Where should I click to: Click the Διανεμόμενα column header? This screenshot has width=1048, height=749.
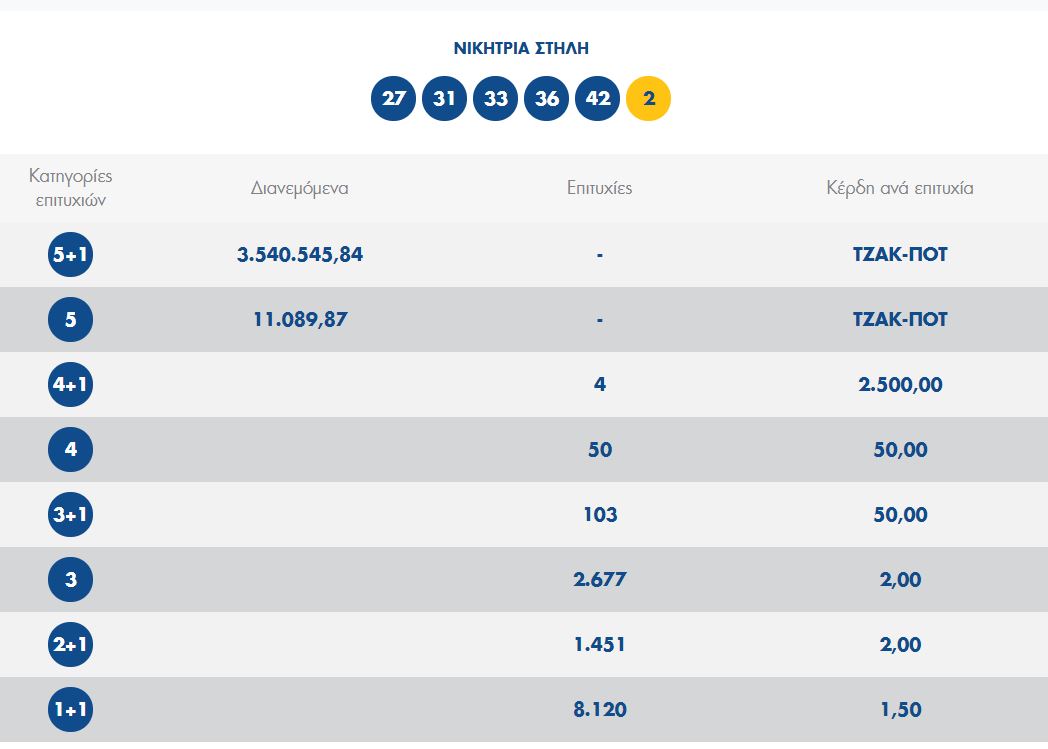pyautogui.click(x=300, y=188)
